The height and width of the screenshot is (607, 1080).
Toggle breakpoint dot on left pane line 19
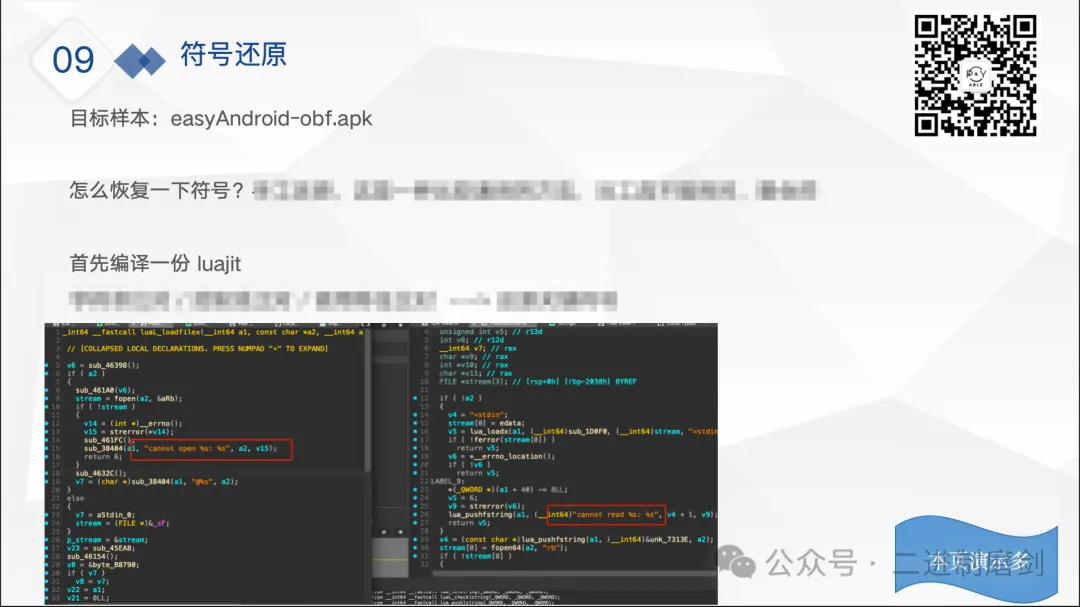pos(50,481)
